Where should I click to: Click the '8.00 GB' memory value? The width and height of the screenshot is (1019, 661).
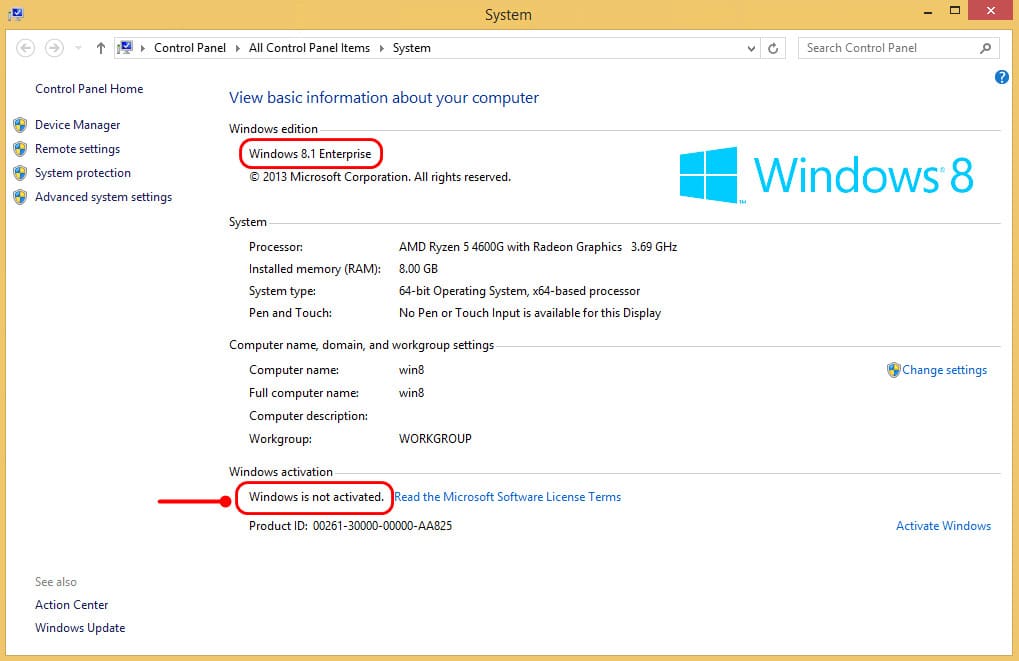pos(418,269)
